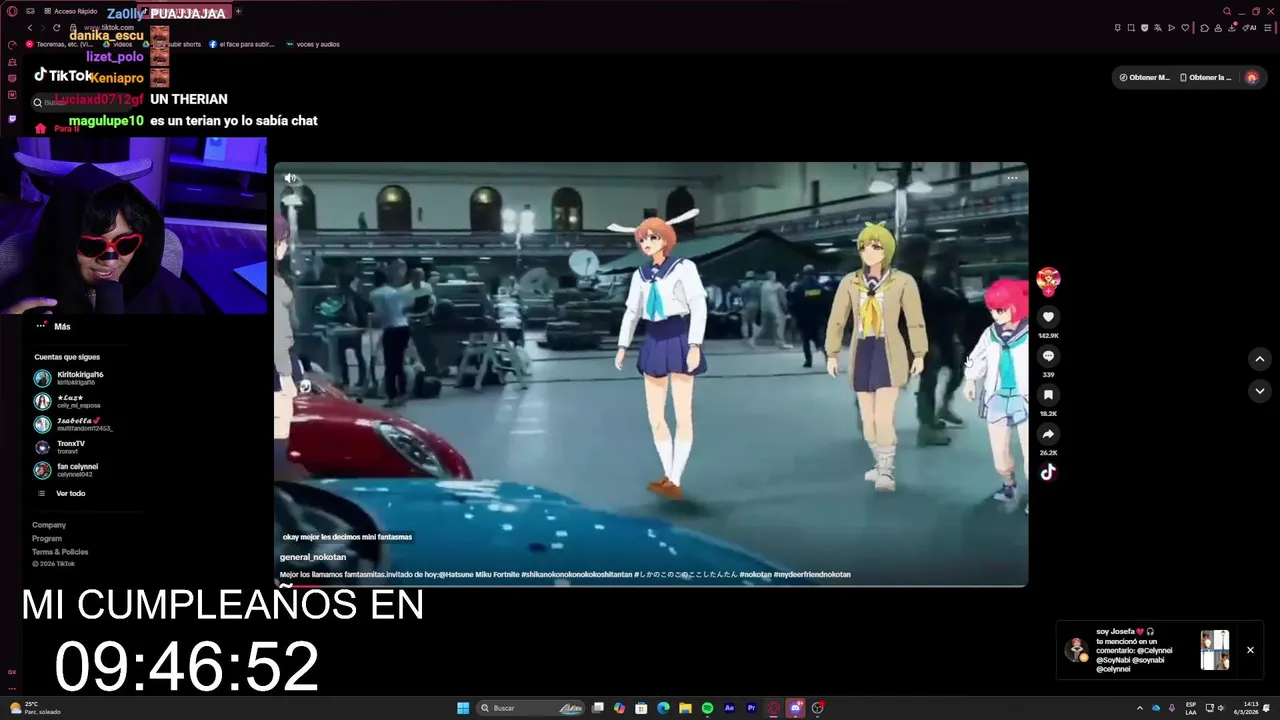Click the pin icon in browser toolbar
The image size is (1280, 720).
click(1118, 28)
